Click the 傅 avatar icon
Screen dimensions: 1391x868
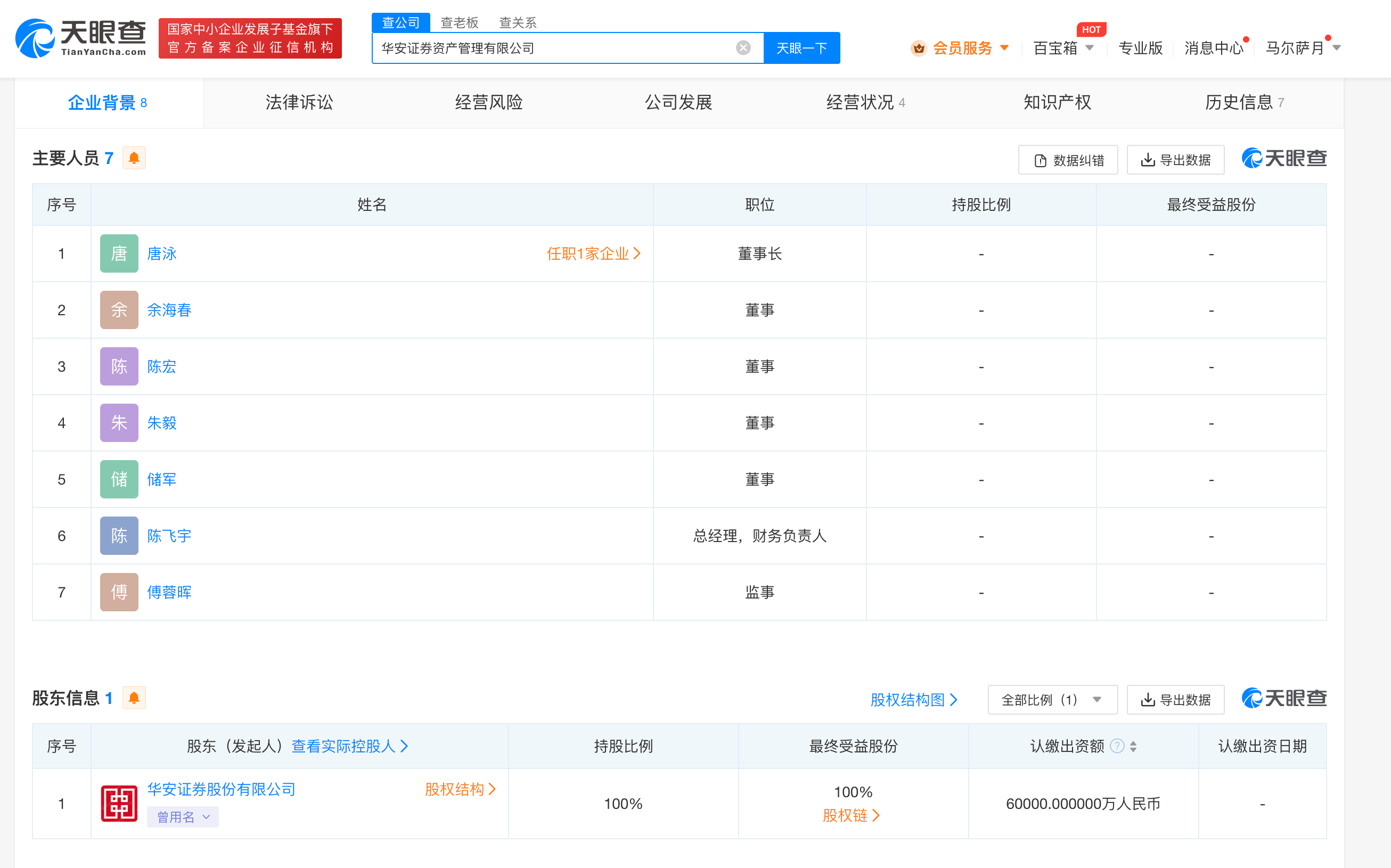119,592
